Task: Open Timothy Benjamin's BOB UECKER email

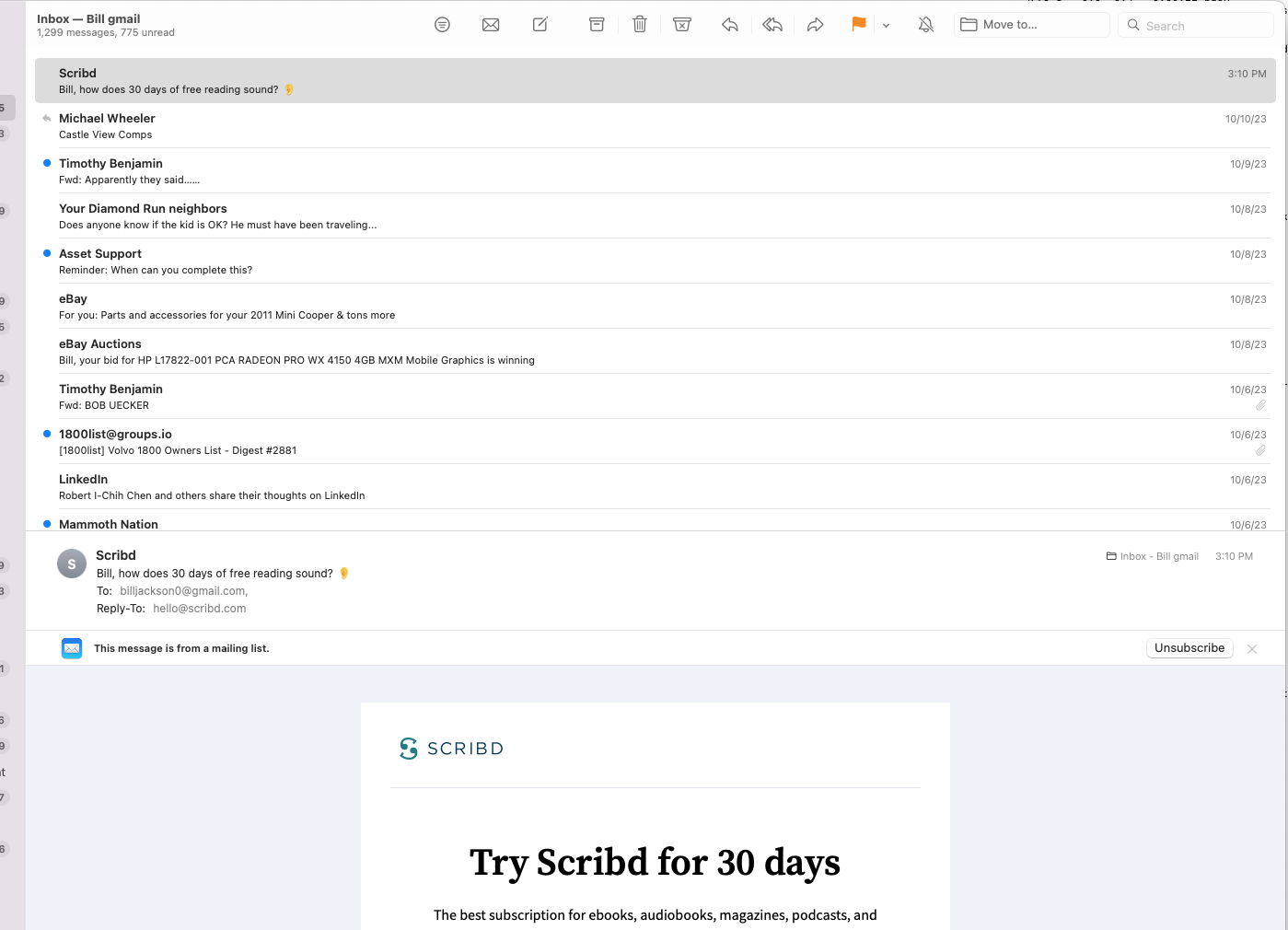Action: [656, 397]
